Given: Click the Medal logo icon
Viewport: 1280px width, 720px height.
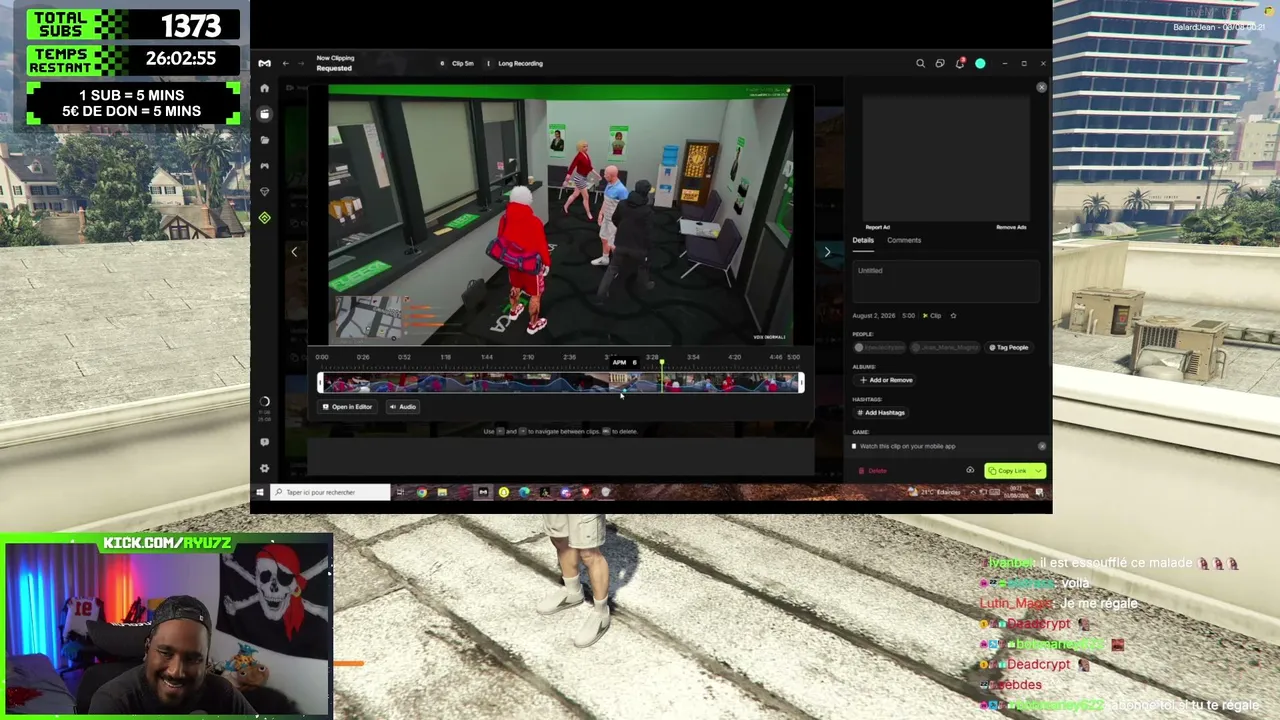Looking at the screenshot, I should [264, 63].
